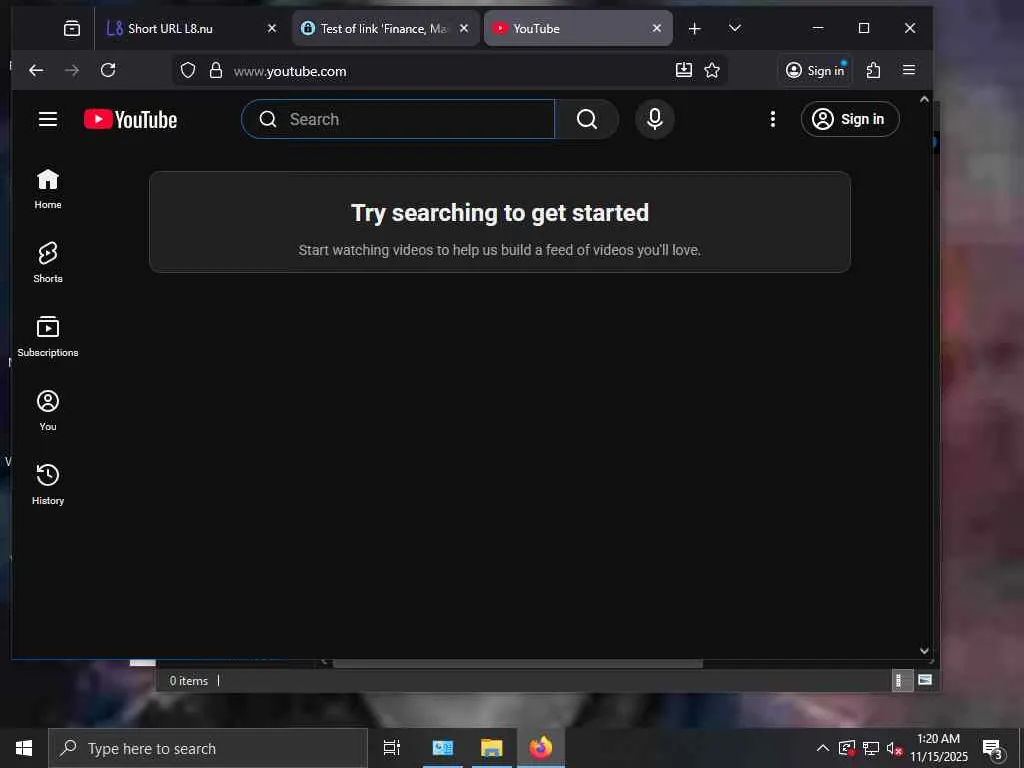Open File Explorer from taskbar

click(492, 748)
